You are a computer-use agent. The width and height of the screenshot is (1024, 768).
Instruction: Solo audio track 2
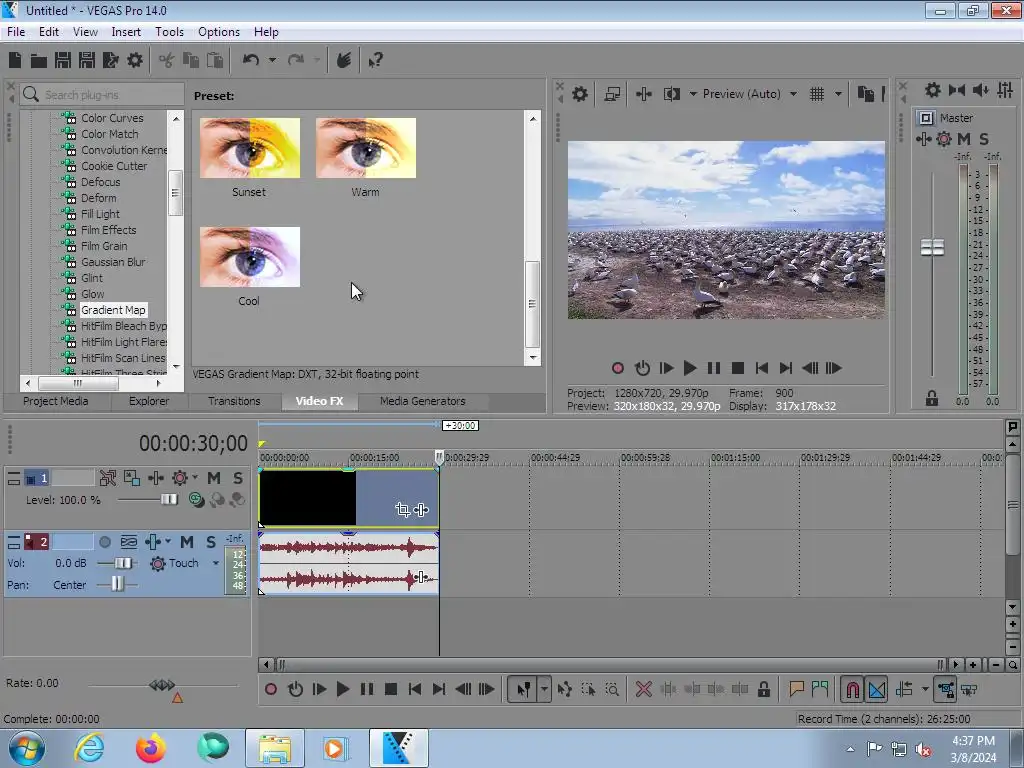click(210, 542)
